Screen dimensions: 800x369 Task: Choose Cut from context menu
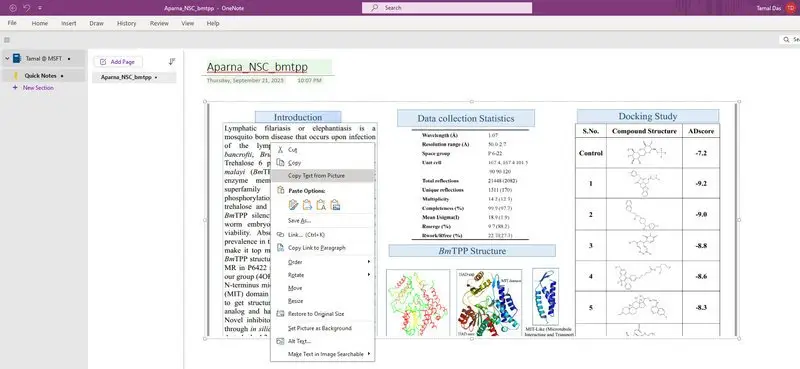click(322, 150)
